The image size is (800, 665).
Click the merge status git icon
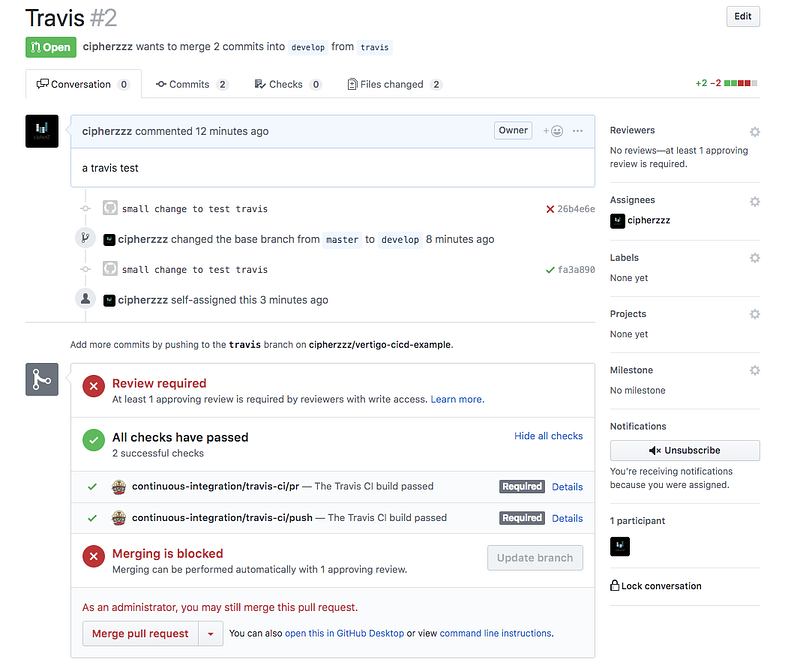(x=42, y=379)
